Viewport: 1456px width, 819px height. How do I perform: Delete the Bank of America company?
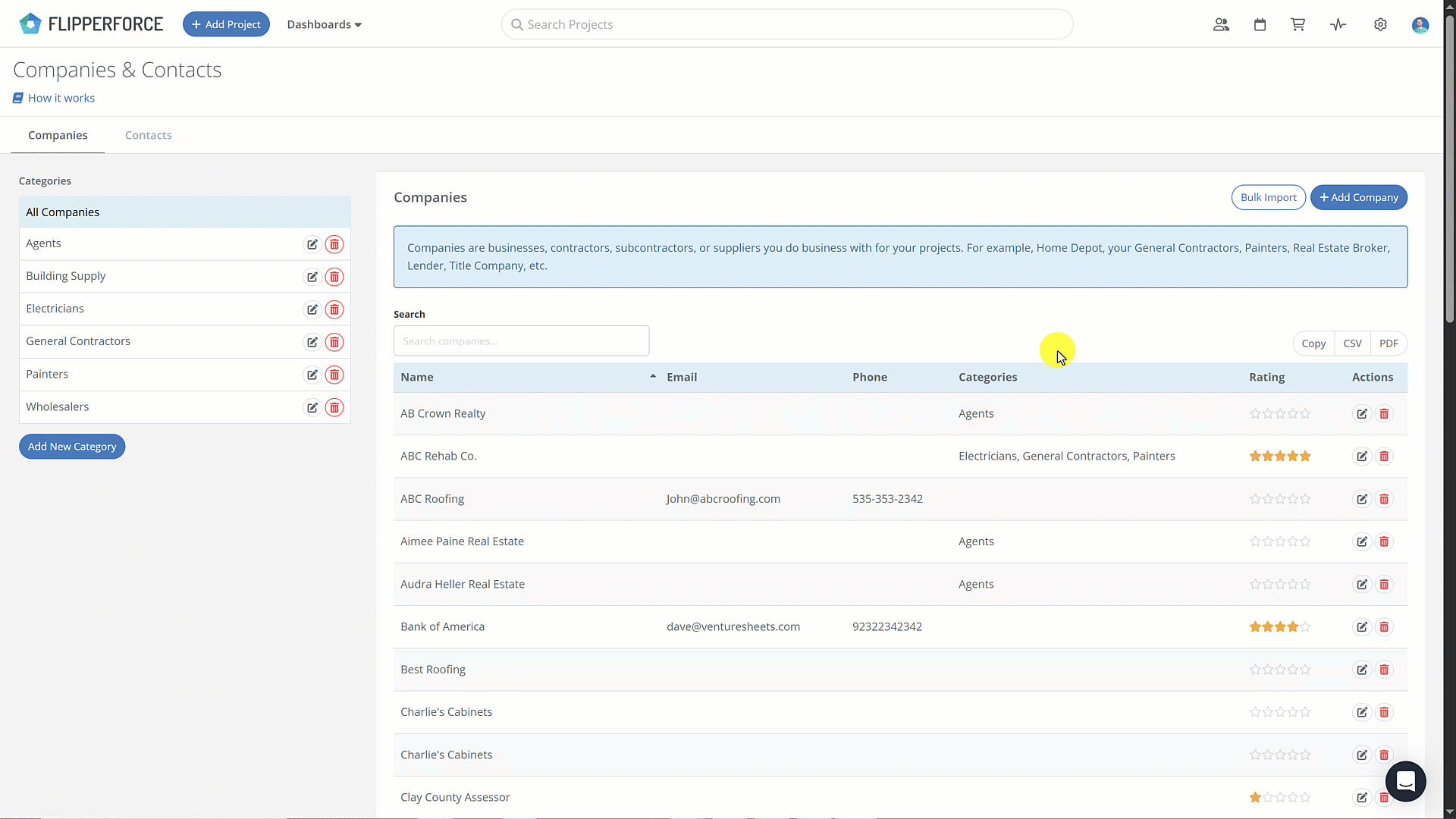click(1384, 627)
